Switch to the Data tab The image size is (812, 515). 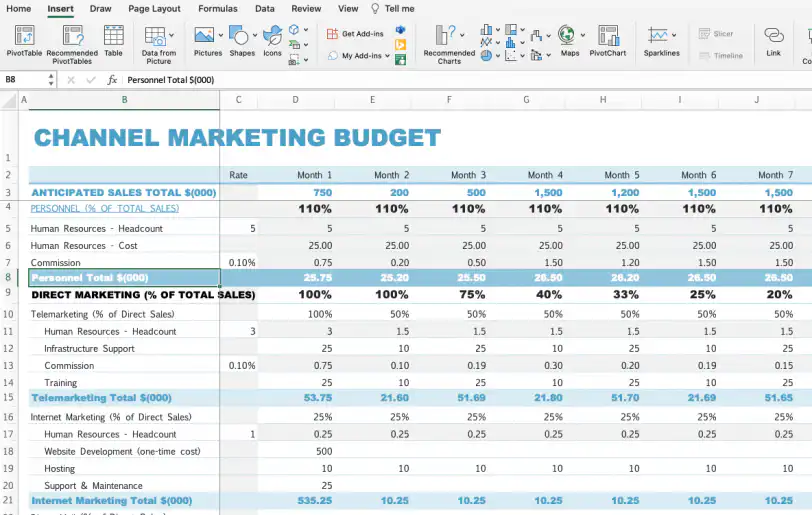(265, 9)
